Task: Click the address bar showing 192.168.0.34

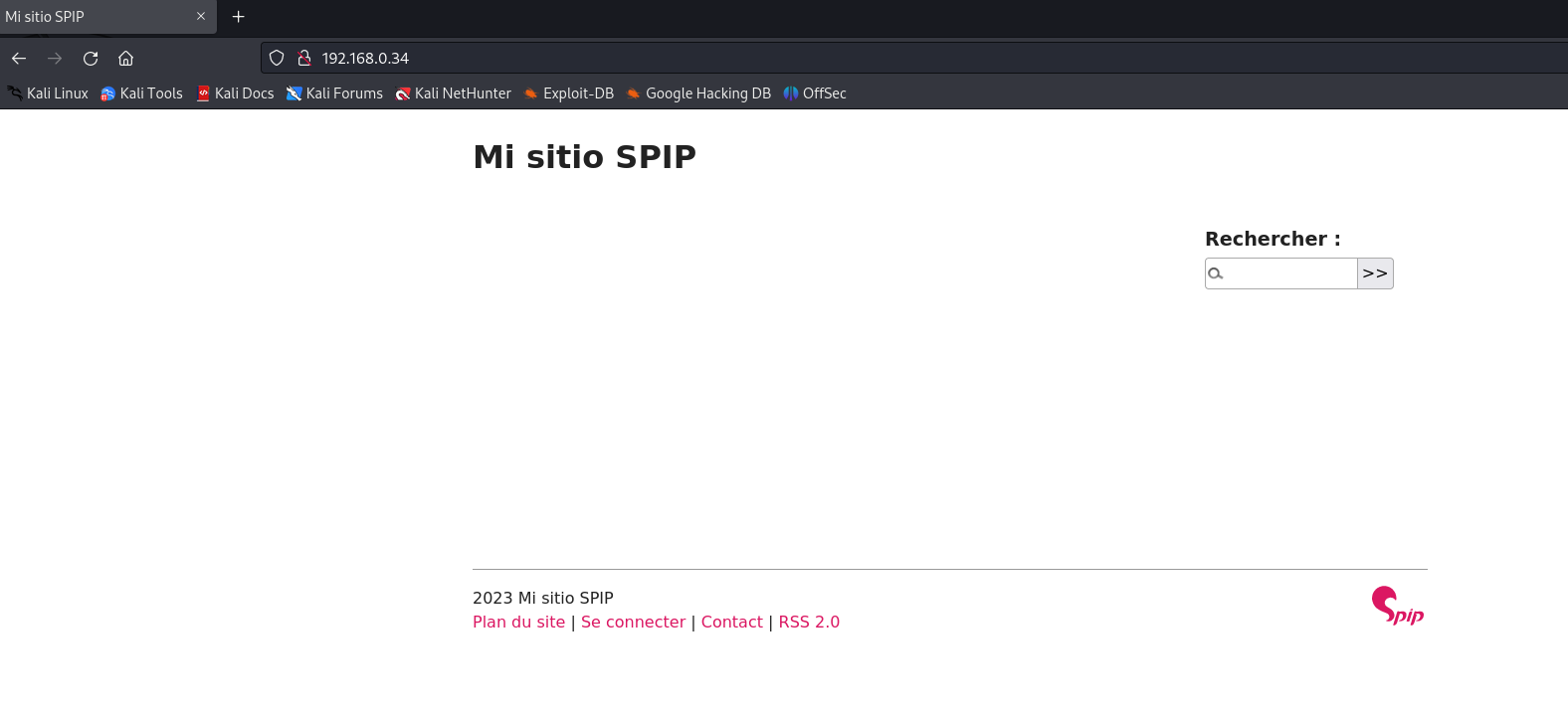Action: point(915,58)
